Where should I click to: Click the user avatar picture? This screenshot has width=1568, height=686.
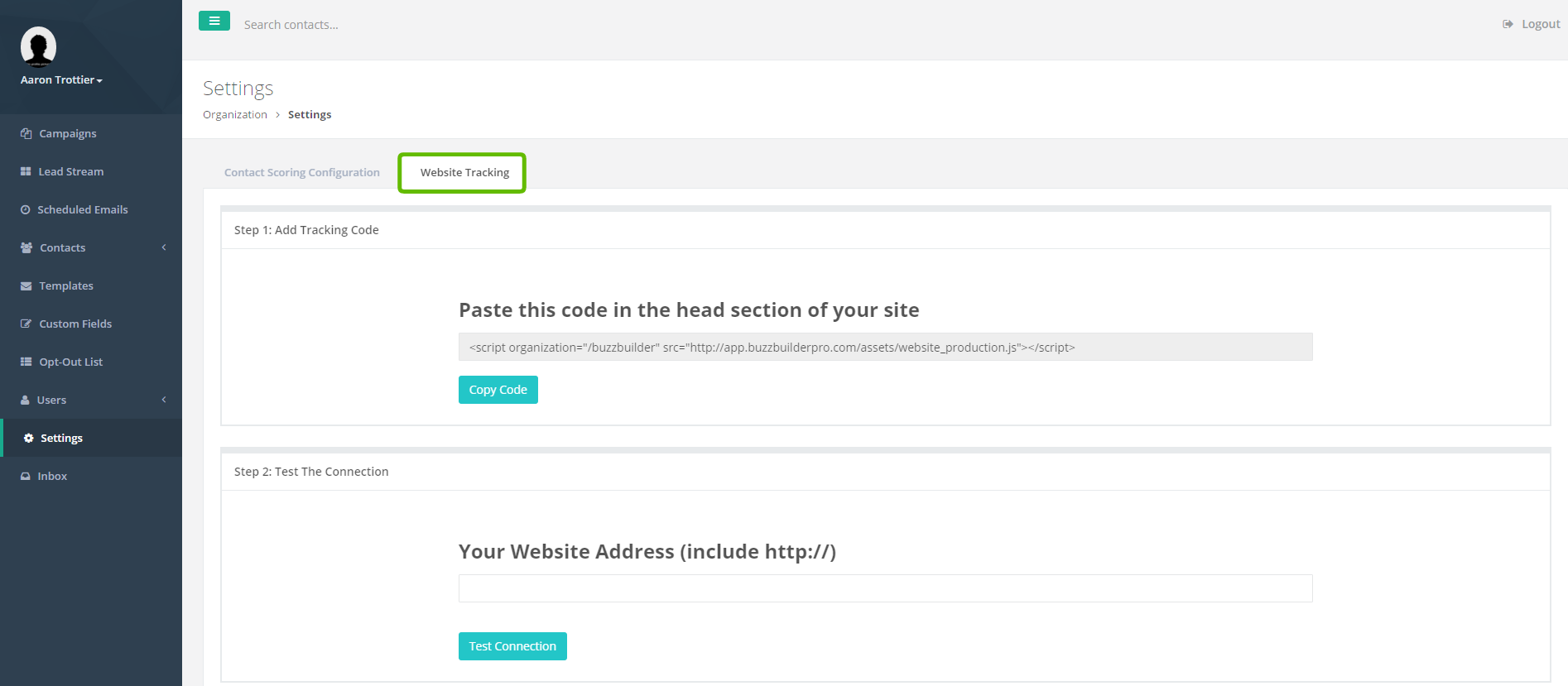click(38, 46)
